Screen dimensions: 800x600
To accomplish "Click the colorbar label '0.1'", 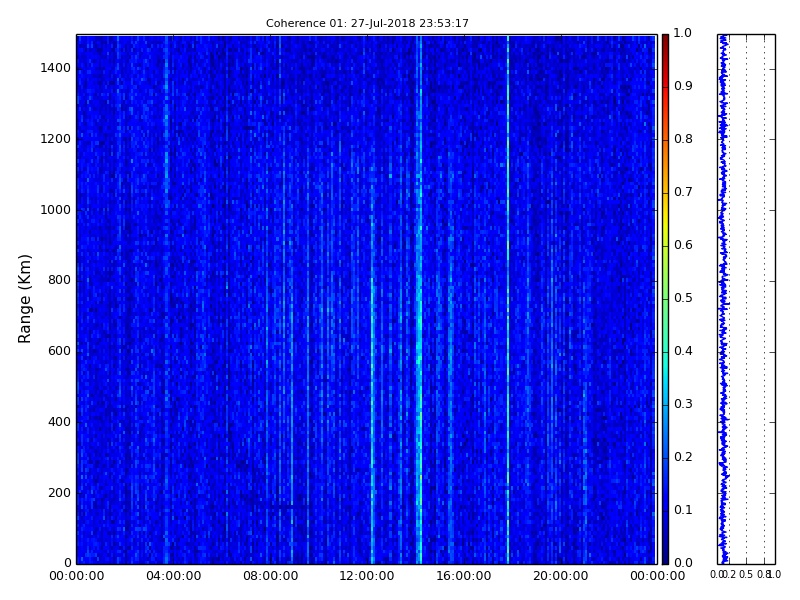I will [x=683, y=510].
